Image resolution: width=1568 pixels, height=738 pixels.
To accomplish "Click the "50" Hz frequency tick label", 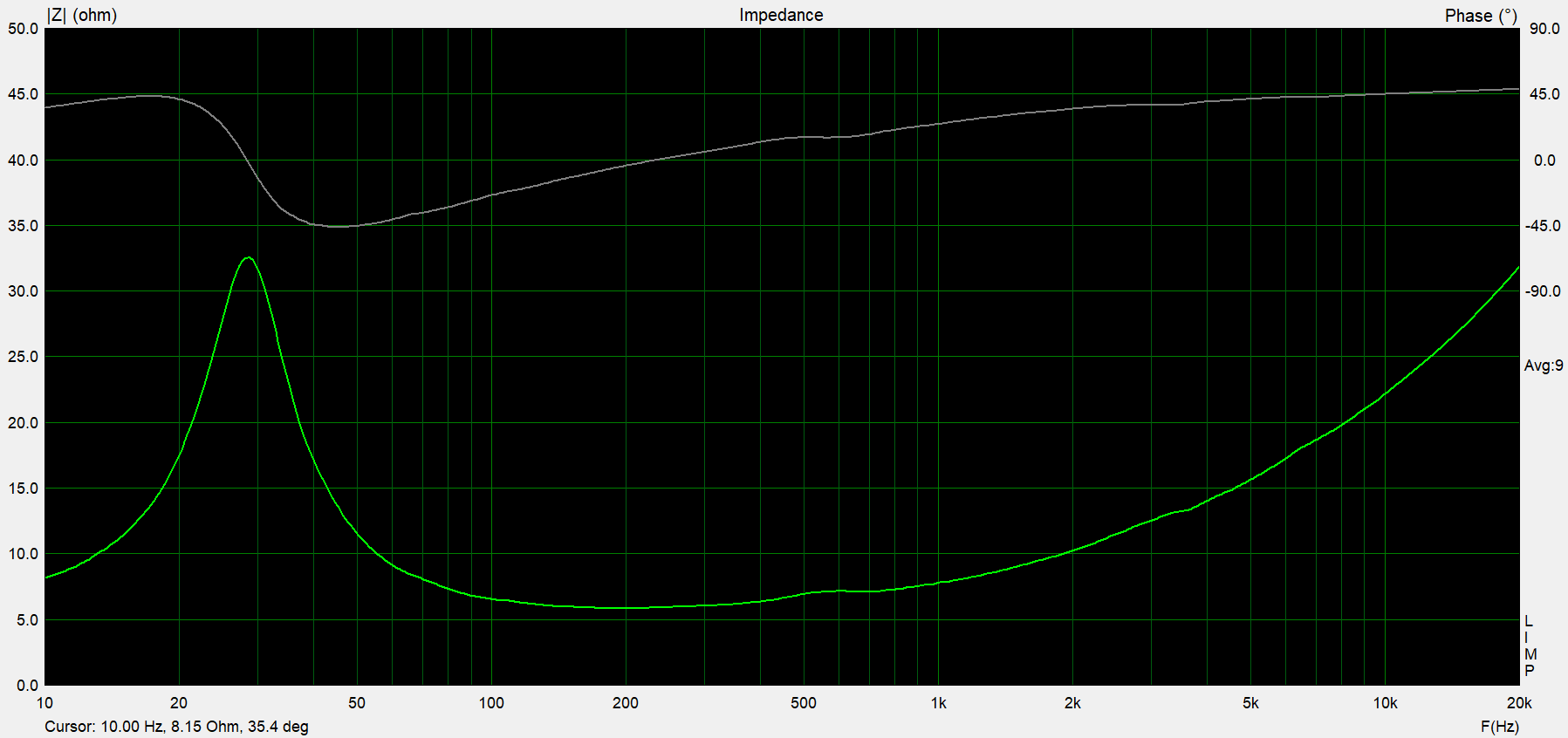I will tap(357, 703).
